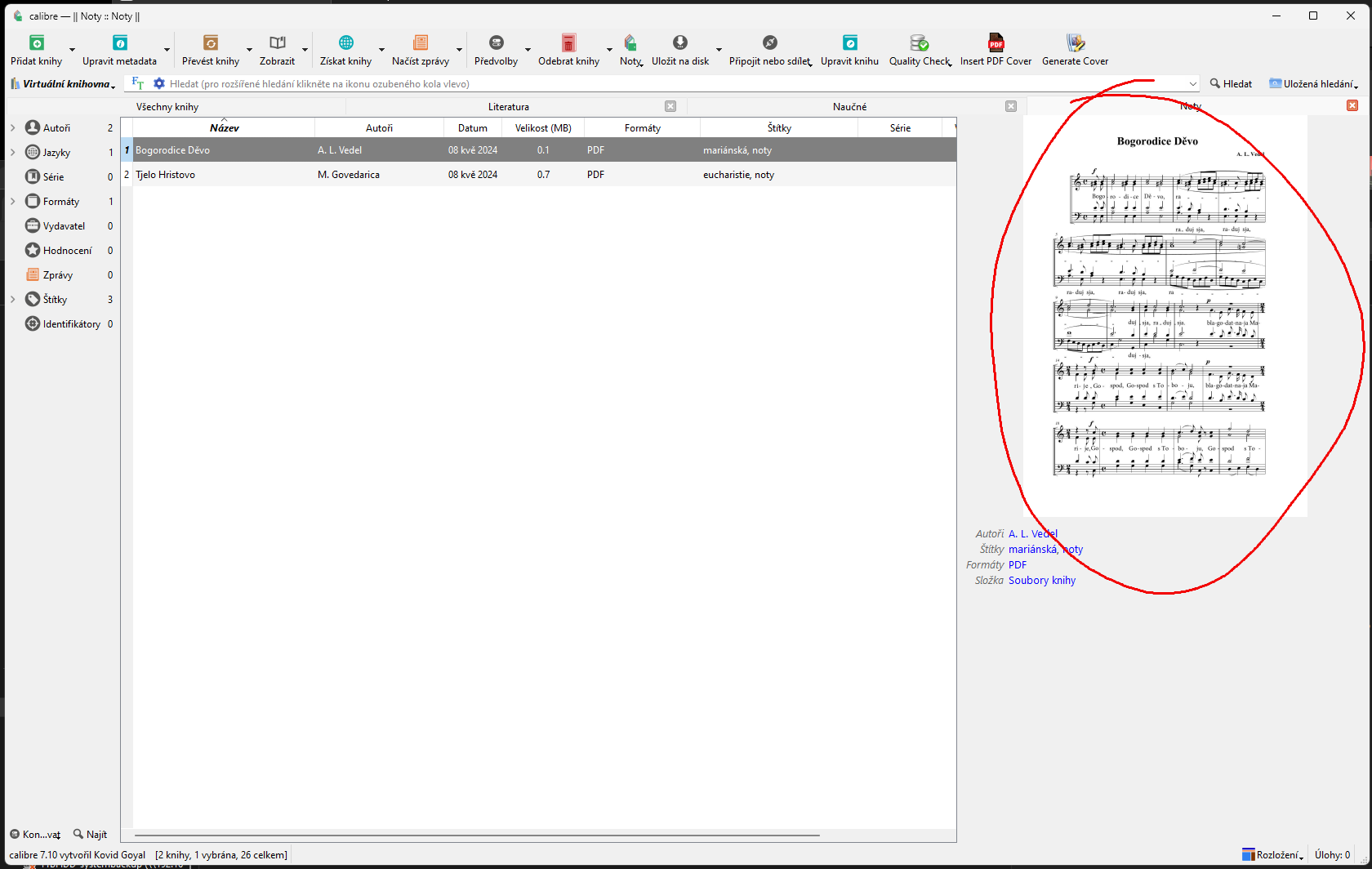Open Upravit metadata dropdown arrow
The height and width of the screenshot is (869, 1372).
[167, 50]
